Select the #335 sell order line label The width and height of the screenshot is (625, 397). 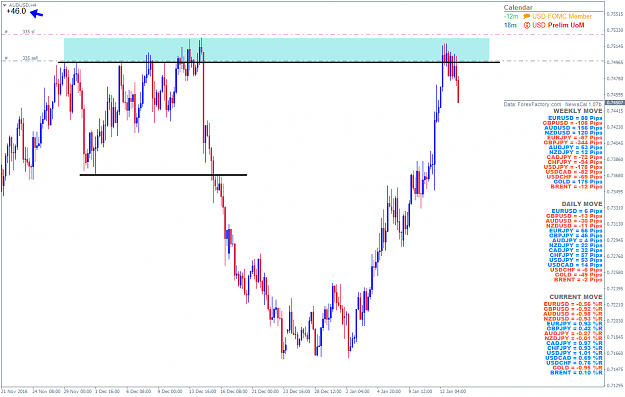click(30, 58)
